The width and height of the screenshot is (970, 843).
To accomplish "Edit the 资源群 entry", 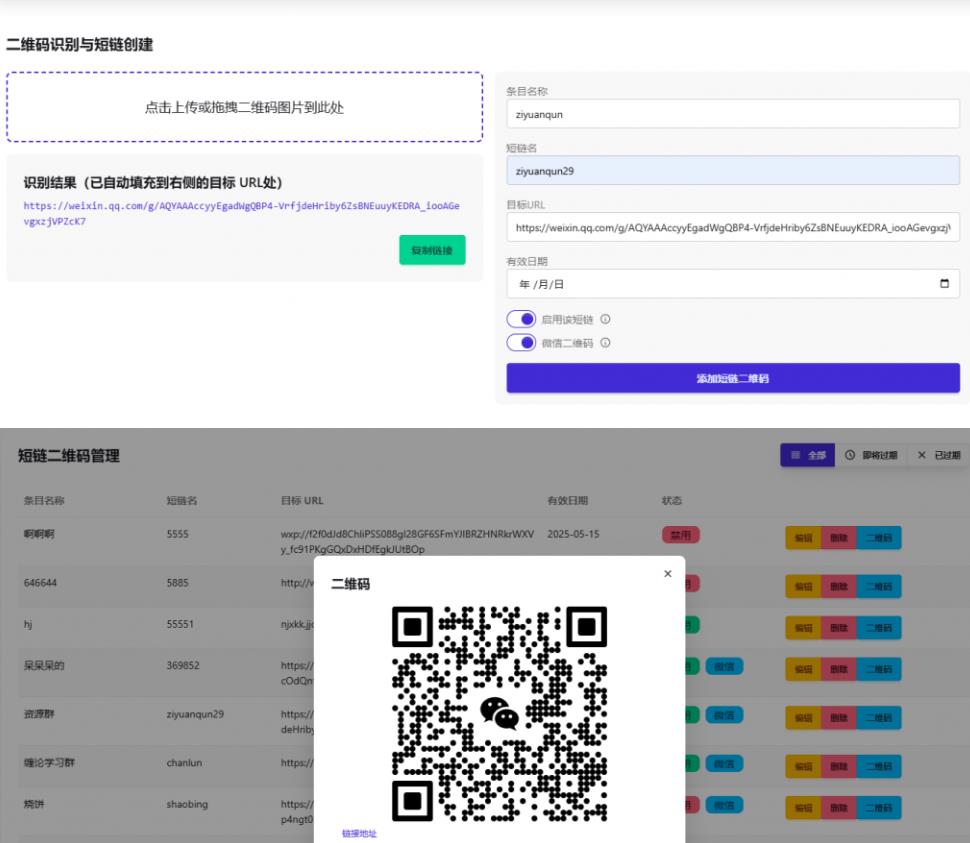I will (x=803, y=717).
